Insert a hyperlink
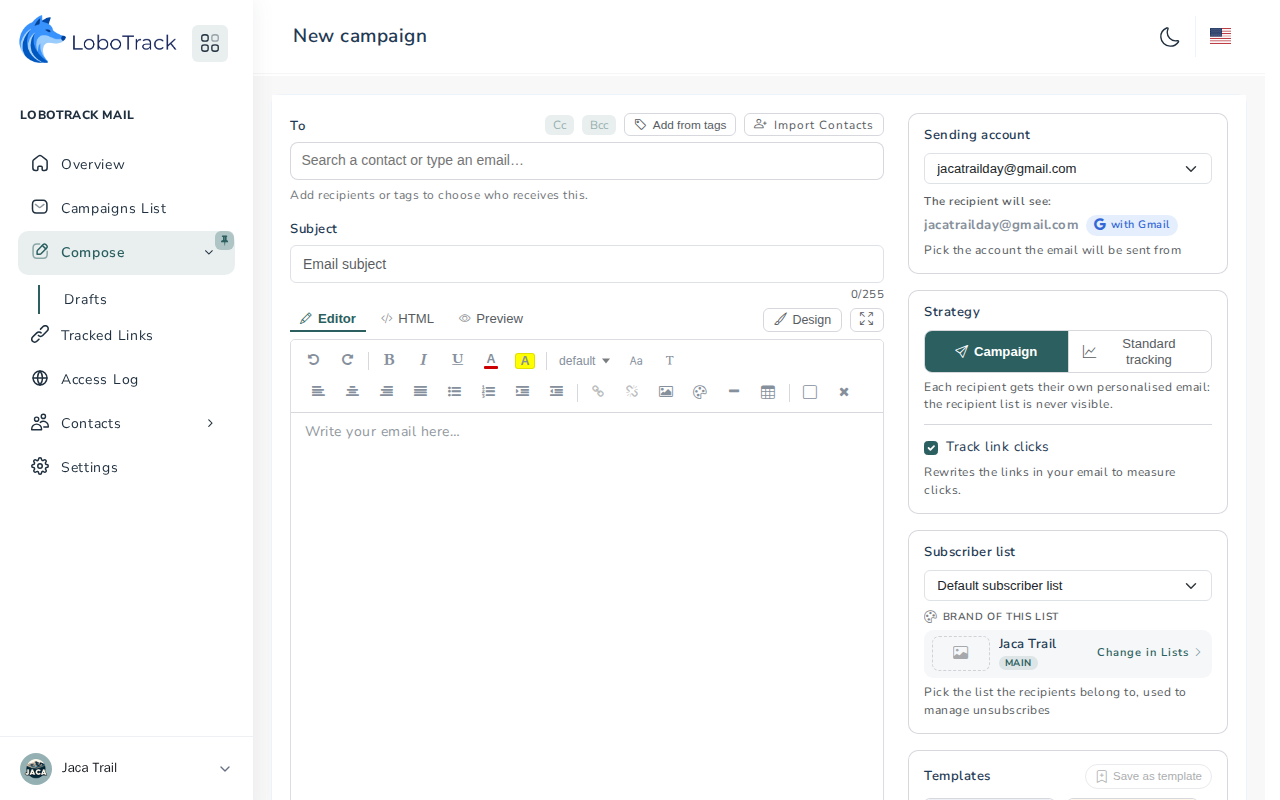This screenshot has height=800, width=1280. [x=598, y=392]
